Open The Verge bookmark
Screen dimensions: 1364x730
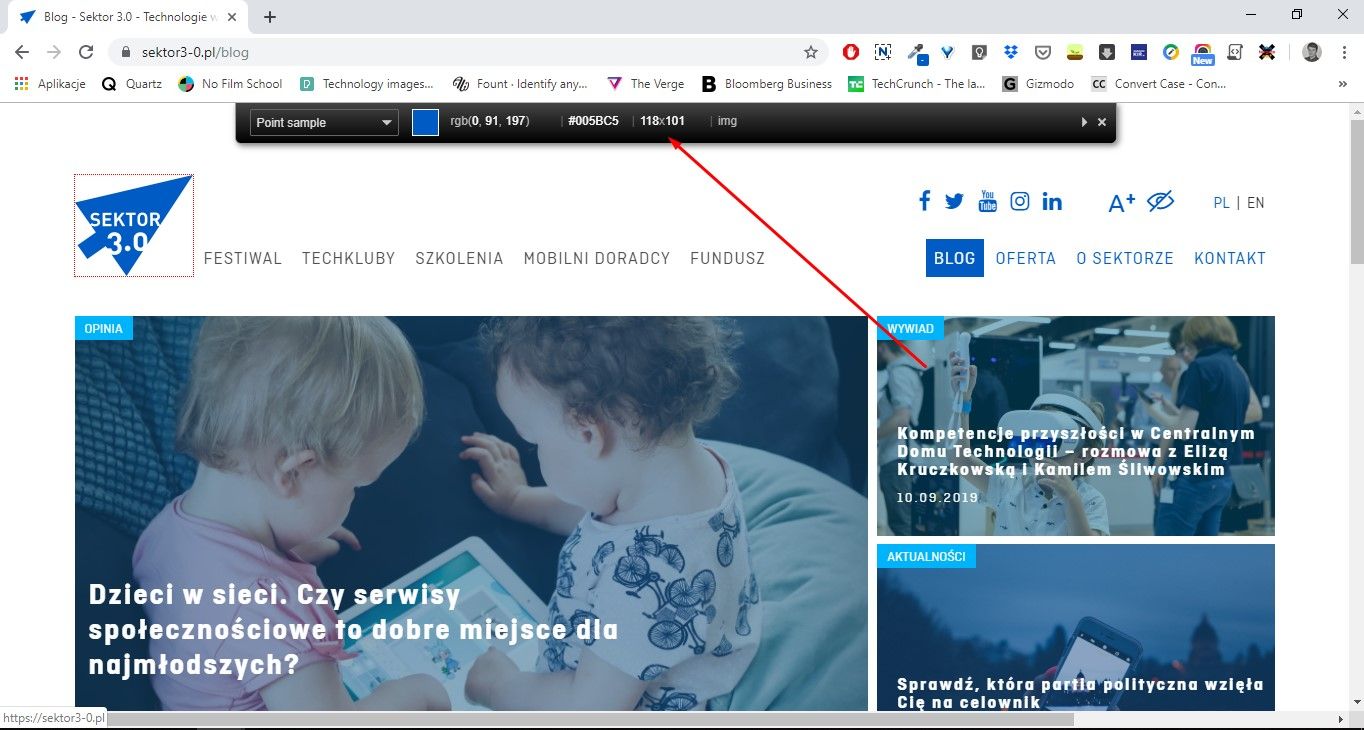[645, 84]
